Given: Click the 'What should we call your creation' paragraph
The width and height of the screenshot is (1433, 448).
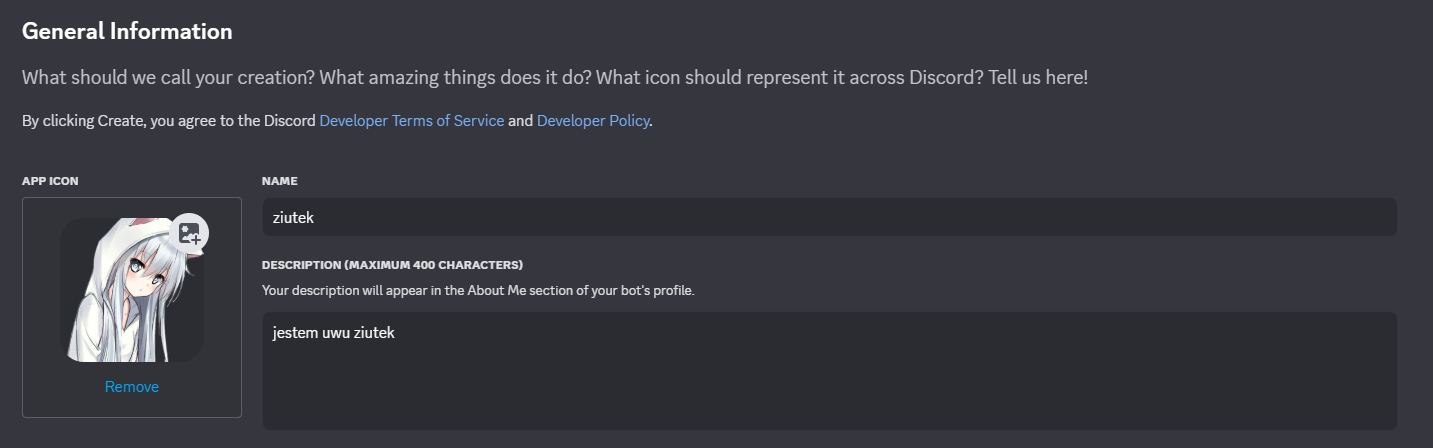Looking at the screenshot, I should tap(555, 77).
